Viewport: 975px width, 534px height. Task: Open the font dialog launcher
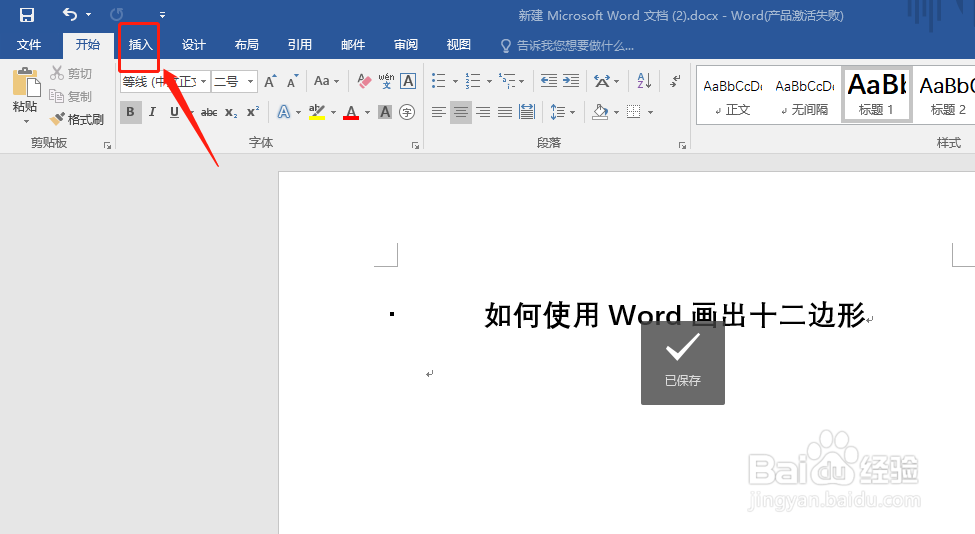tap(415, 145)
